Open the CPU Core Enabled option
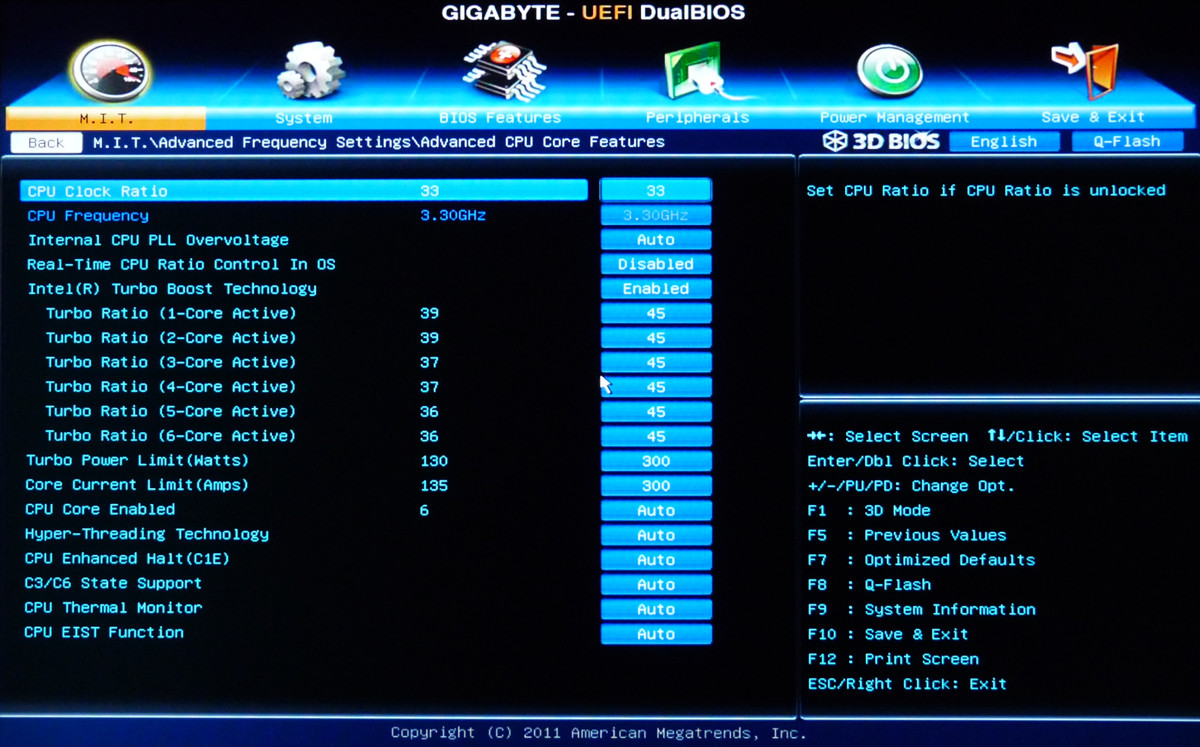This screenshot has width=1200, height=747. click(656, 510)
